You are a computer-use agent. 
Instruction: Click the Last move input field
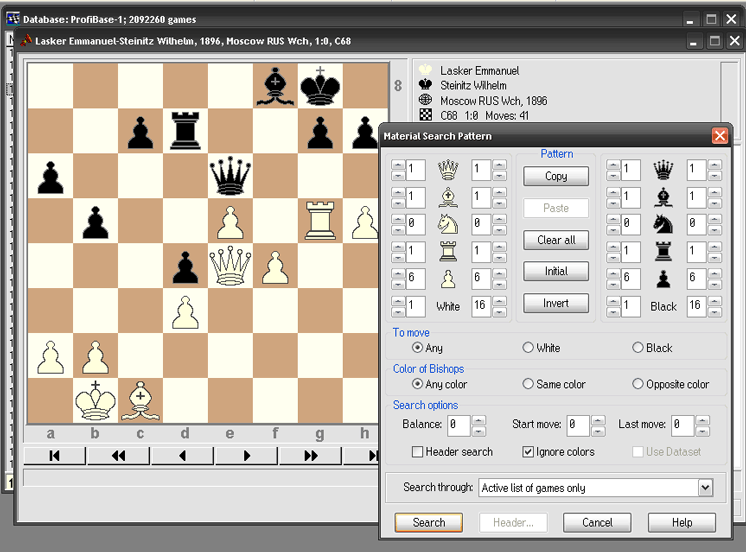coord(682,425)
